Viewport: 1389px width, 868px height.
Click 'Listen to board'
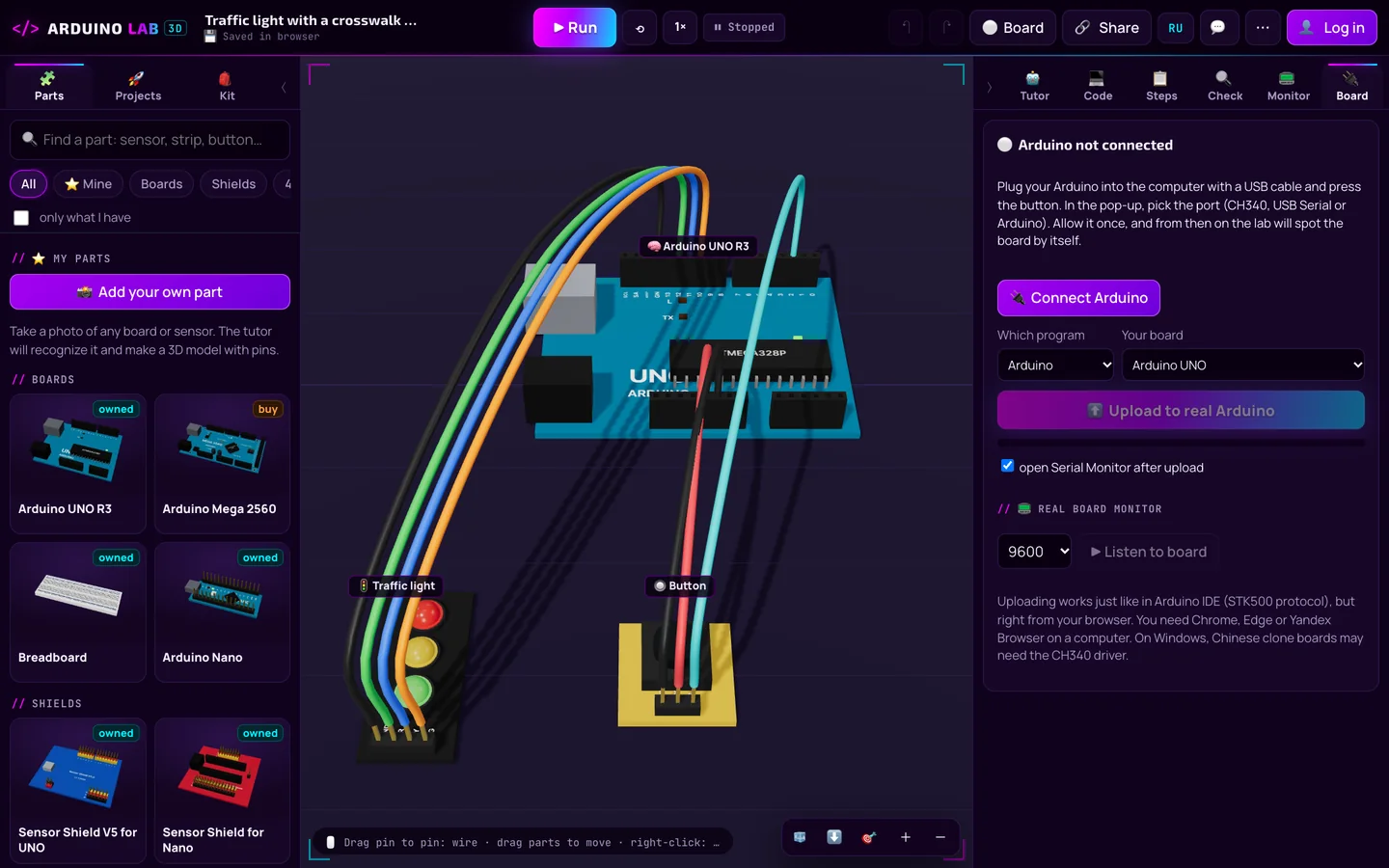point(1148,552)
